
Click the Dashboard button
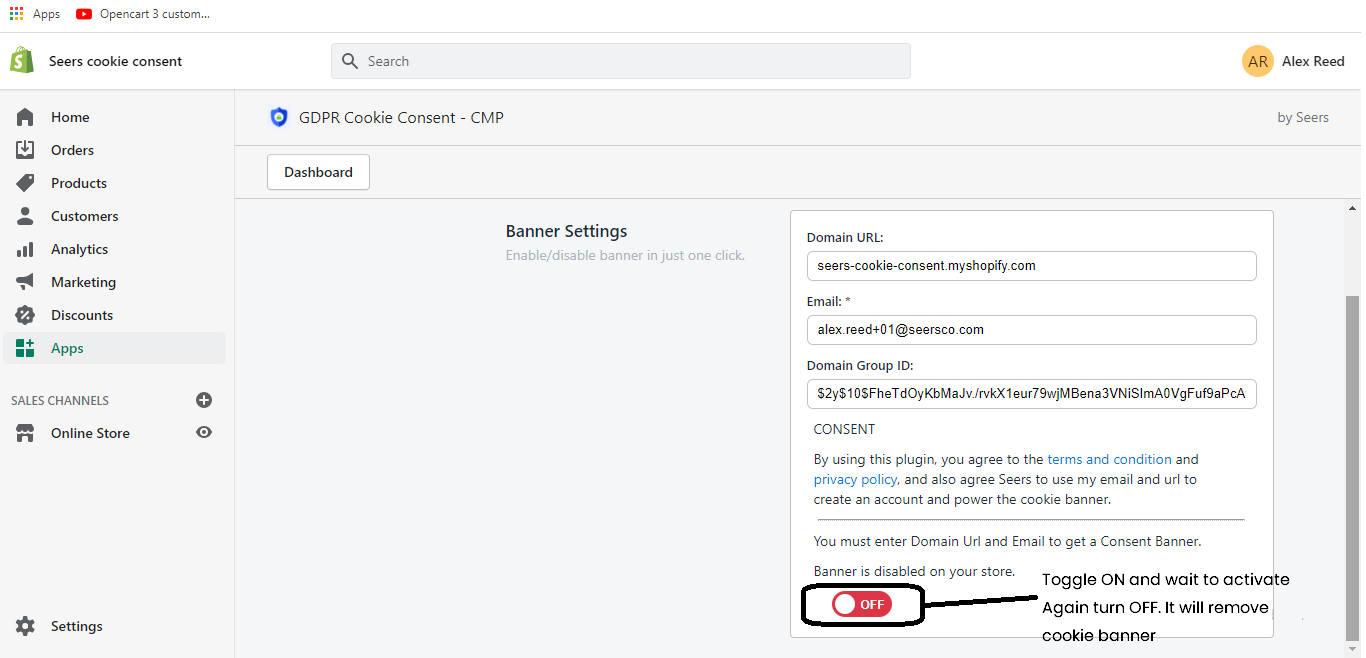click(x=318, y=172)
